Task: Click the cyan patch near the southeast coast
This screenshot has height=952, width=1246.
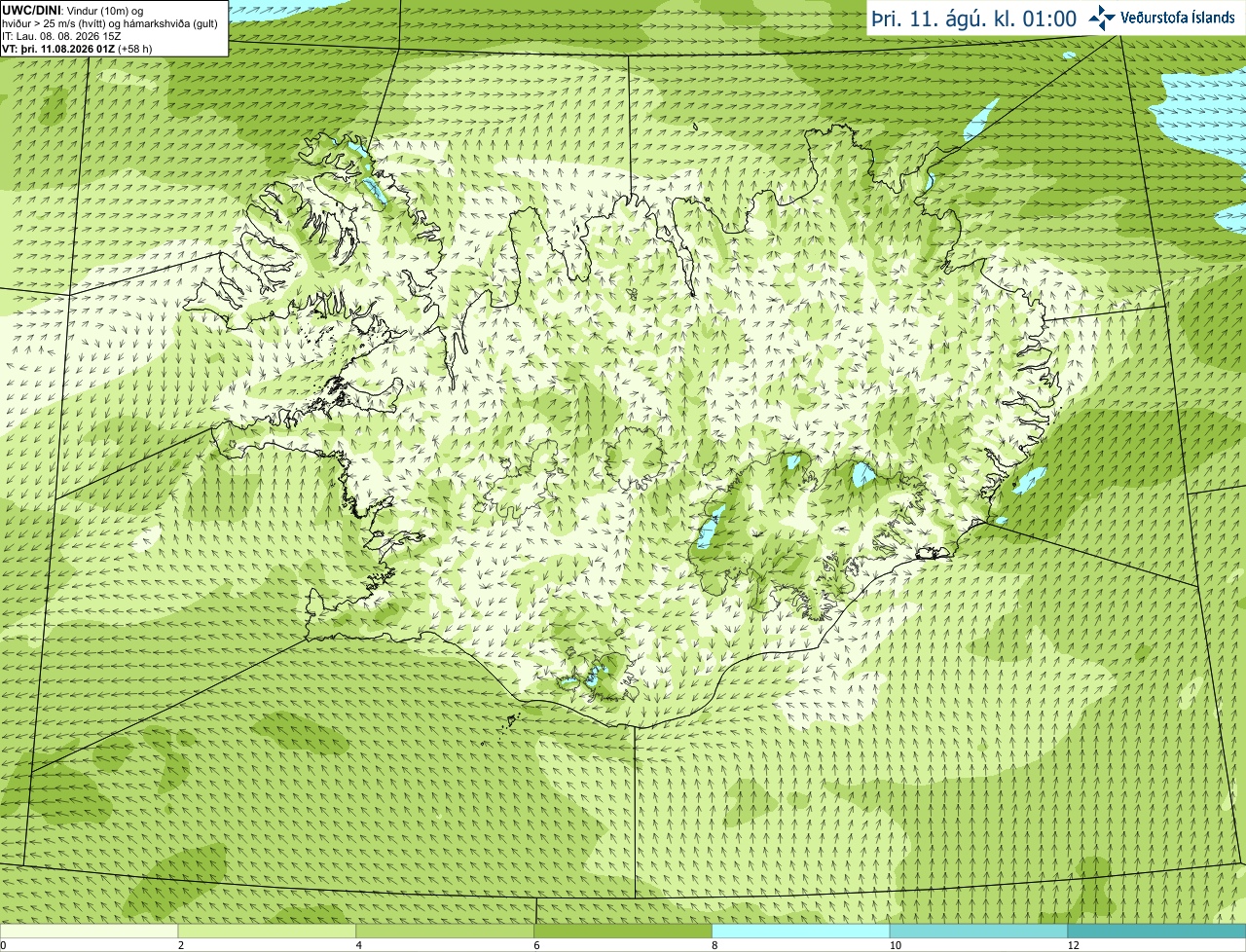Action: pyautogui.click(x=1029, y=480)
